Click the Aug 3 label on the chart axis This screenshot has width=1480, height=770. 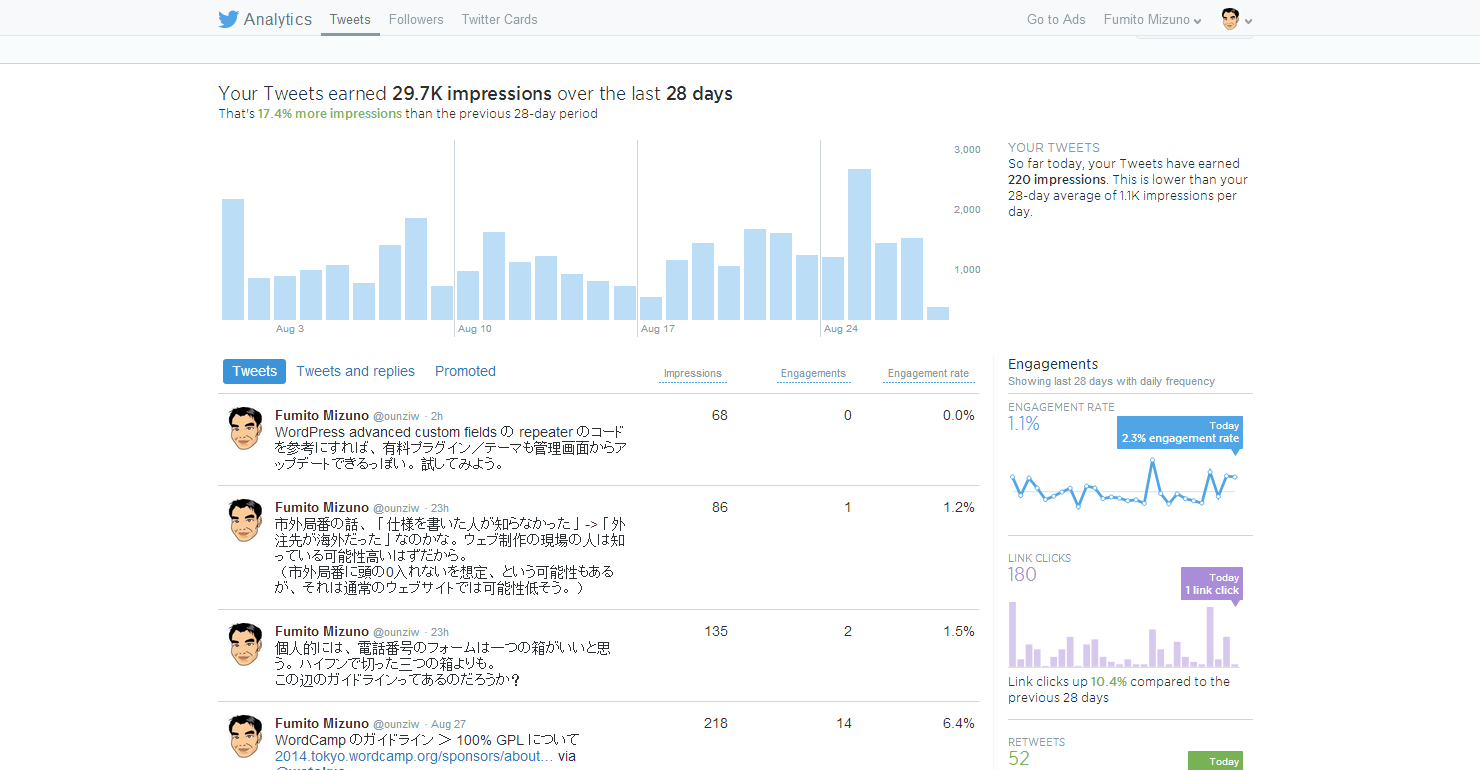point(290,329)
